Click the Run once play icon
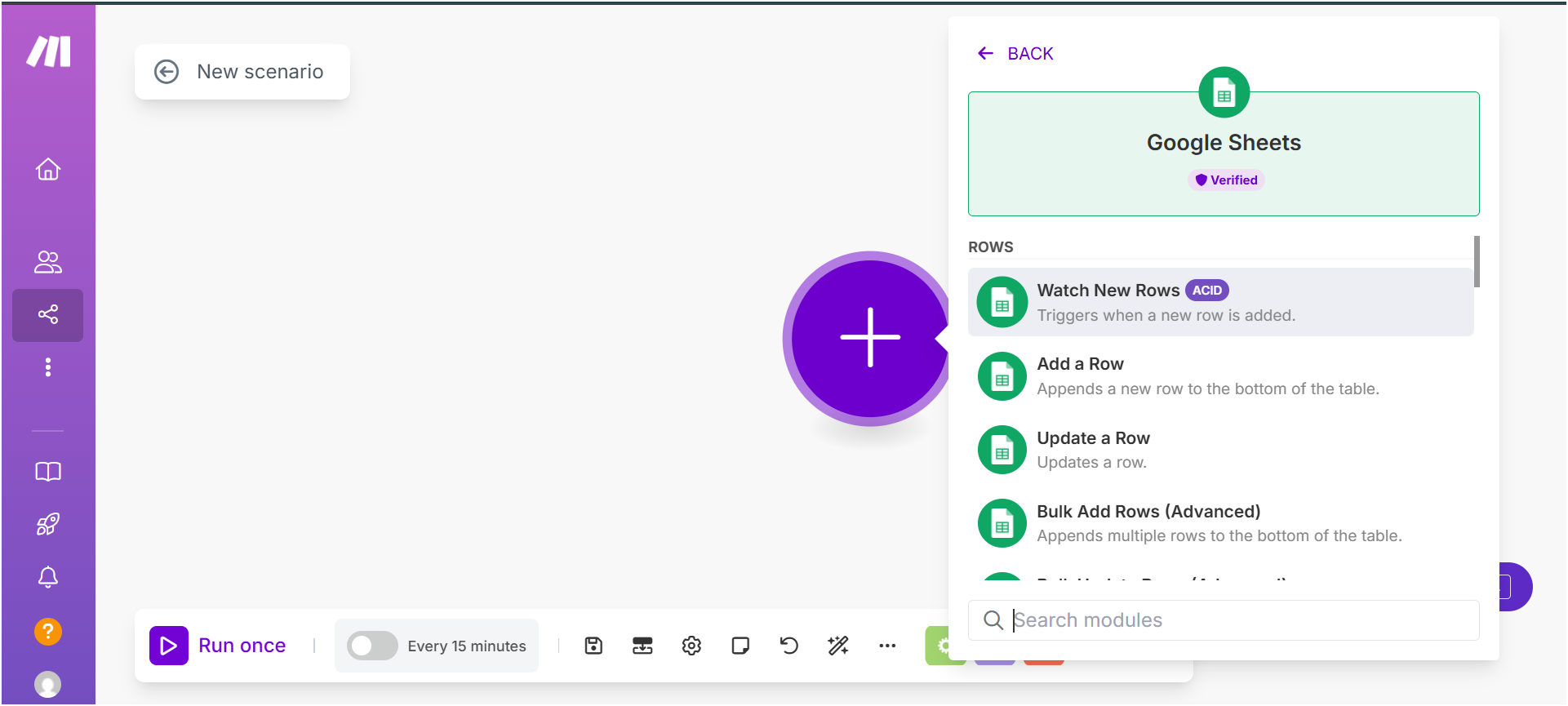This screenshot has width=1568, height=706. pos(169,646)
